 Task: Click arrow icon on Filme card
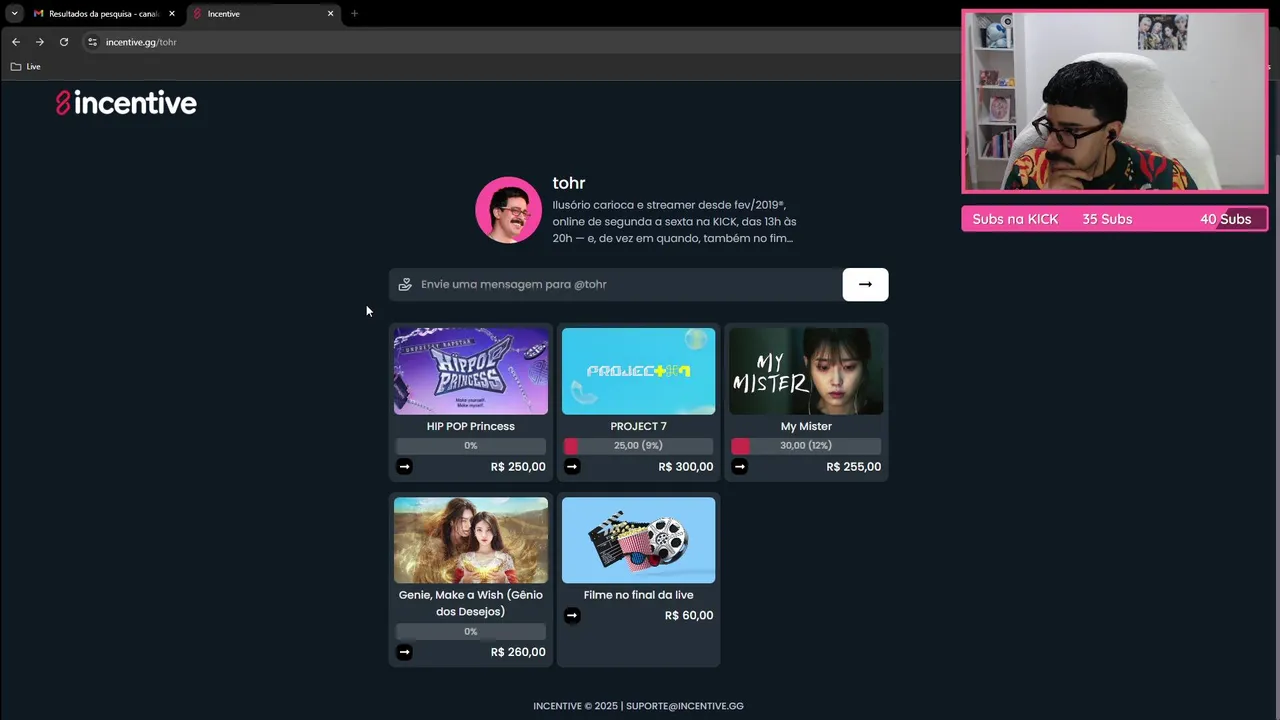572,615
